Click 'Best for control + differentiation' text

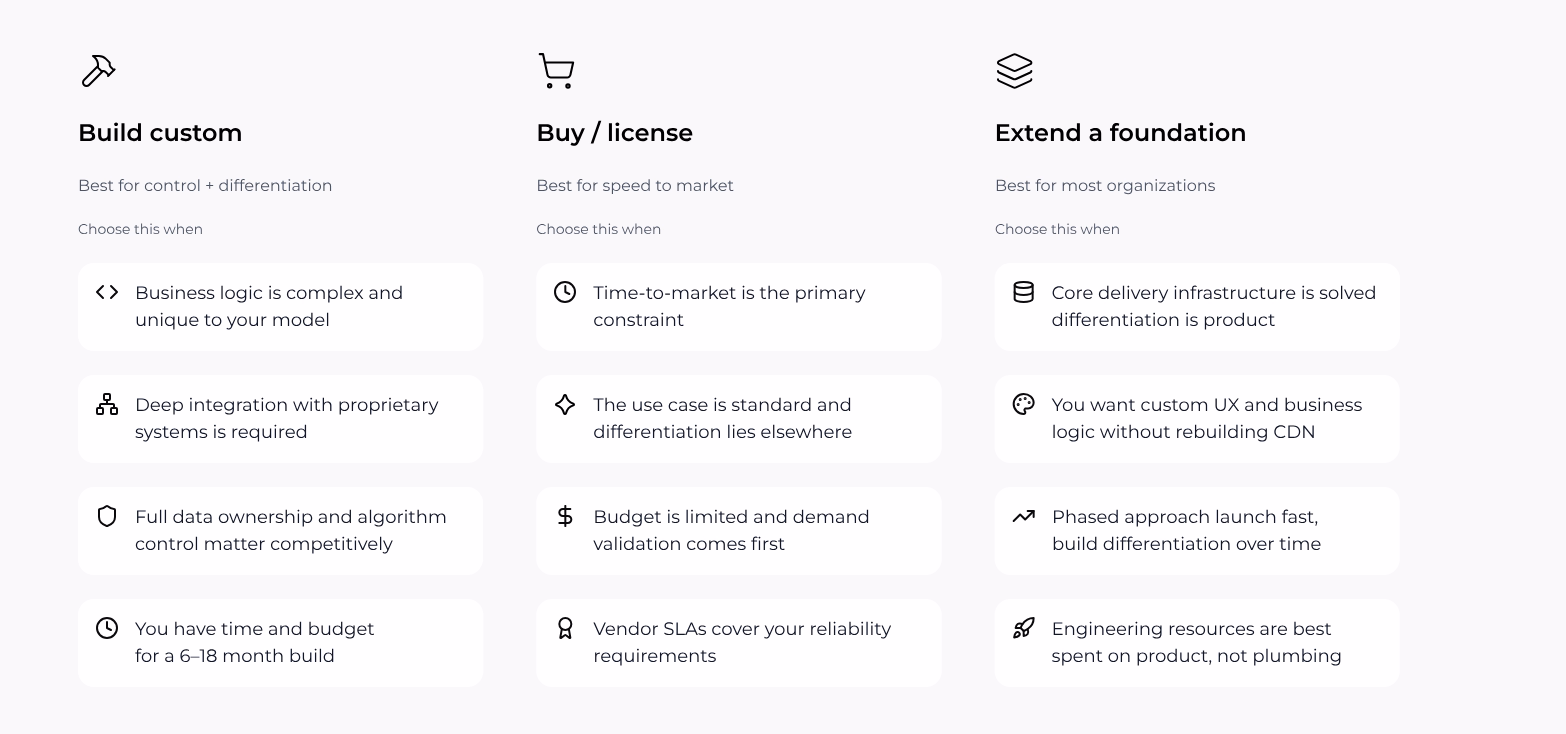205,185
